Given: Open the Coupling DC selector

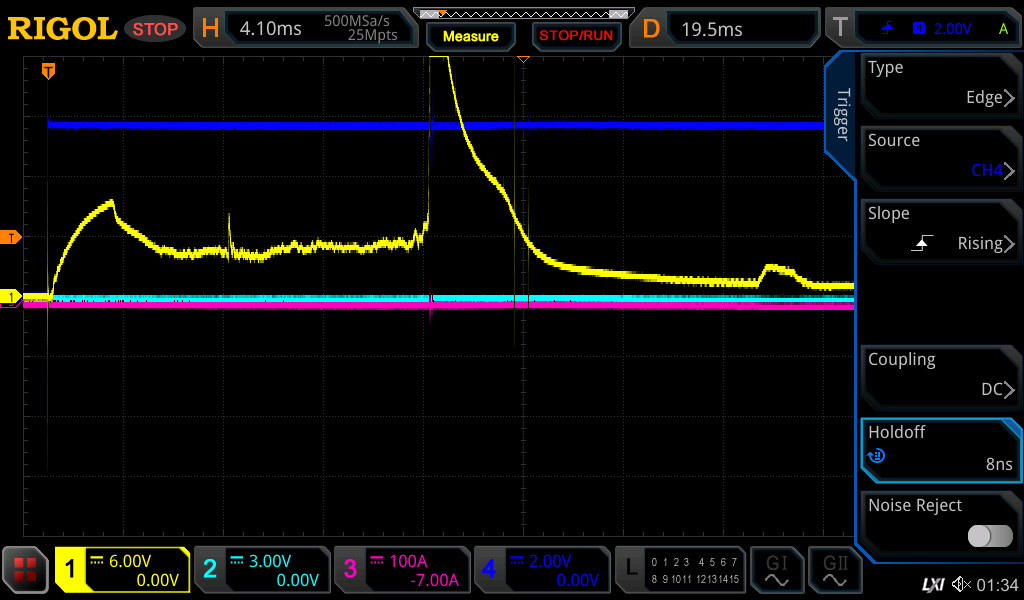Looking at the screenshot, I should (940, 375).
